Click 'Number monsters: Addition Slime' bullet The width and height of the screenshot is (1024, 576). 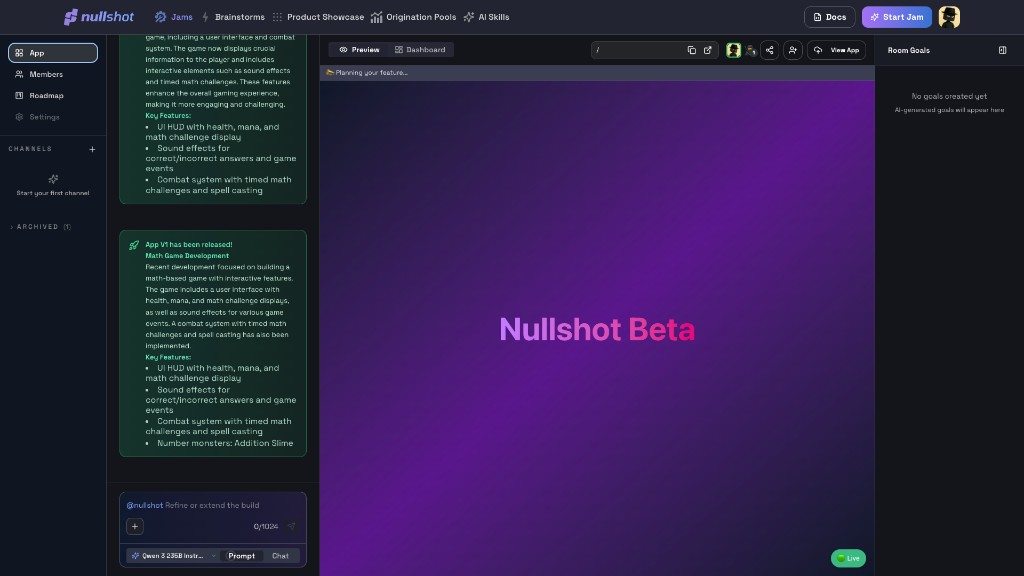tap(225, 443)
